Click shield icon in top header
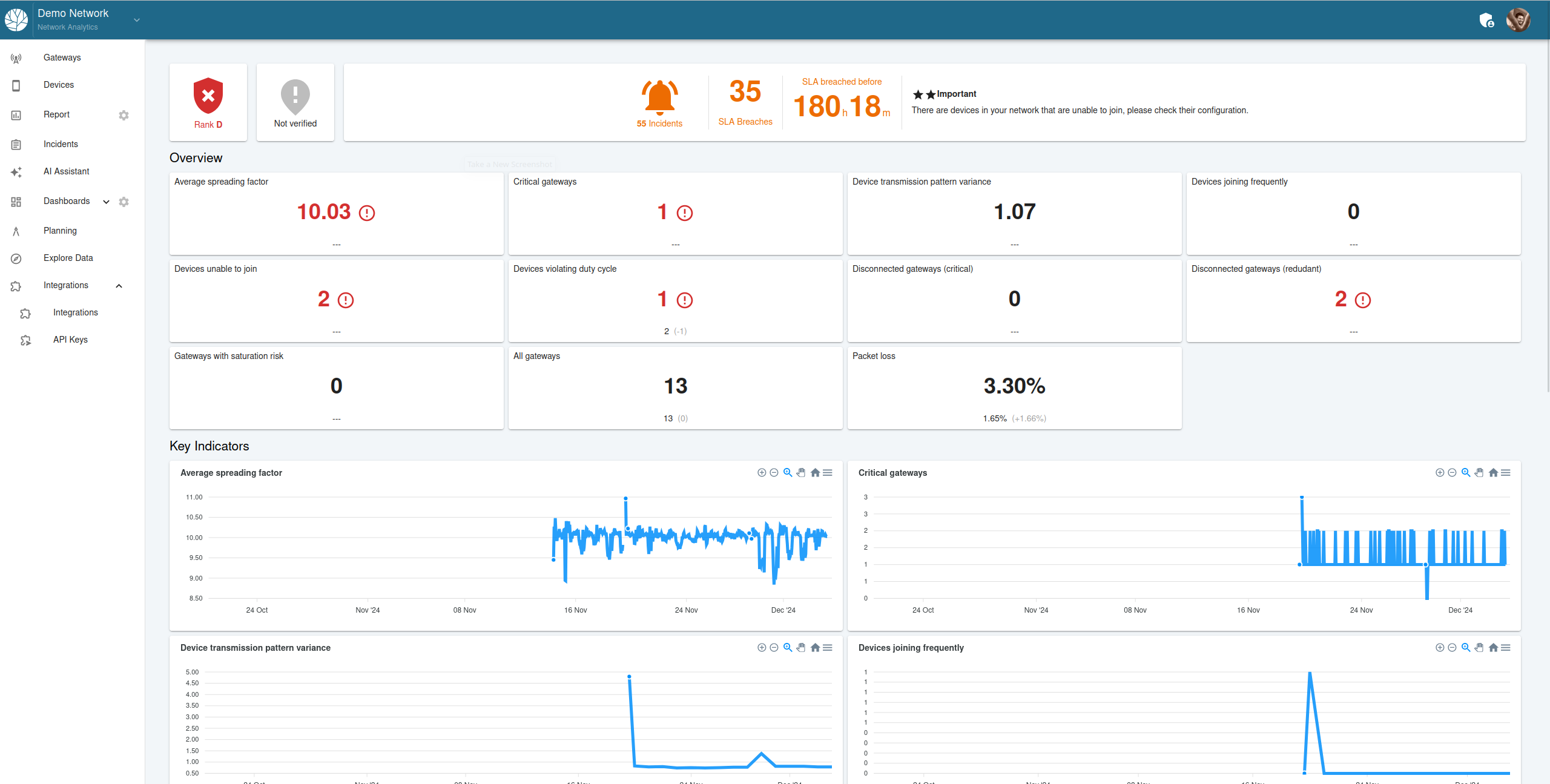Image resolution: width=1550 pixels, height=784 pixels. [x=1486, y=21]
